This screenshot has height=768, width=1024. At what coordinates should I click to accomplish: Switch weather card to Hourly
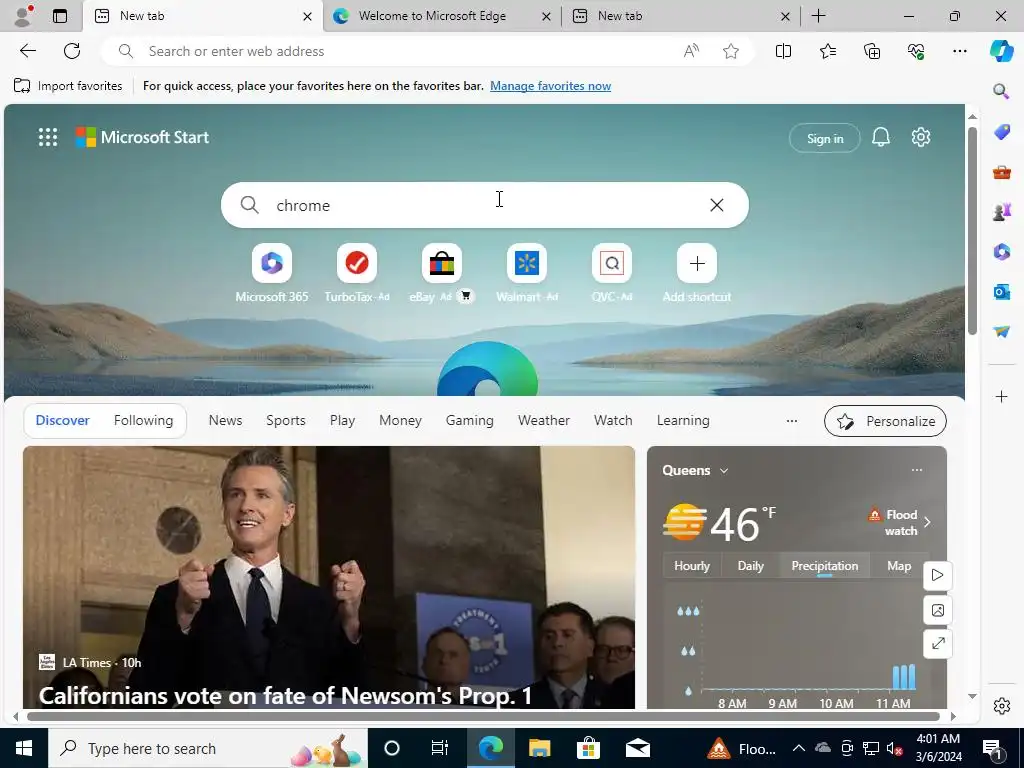[x=692, y=566]
